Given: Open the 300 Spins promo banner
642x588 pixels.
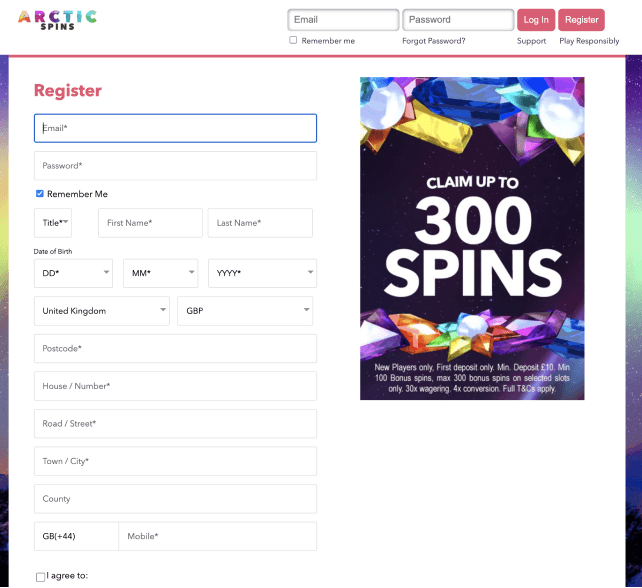Looking at the screenshot, I should click(x=472, y=238).
